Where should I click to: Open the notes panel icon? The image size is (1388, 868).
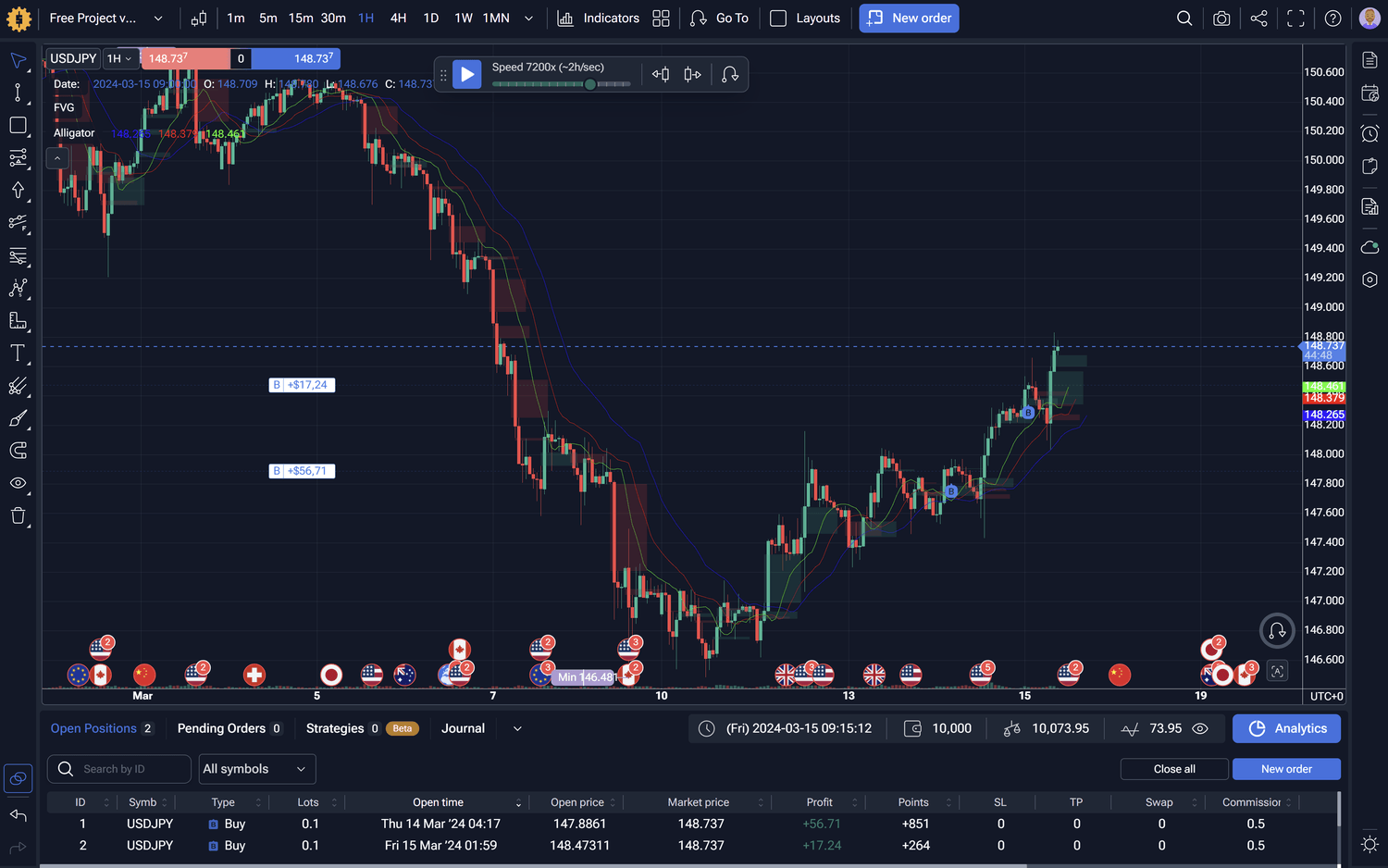coord(1370,167)
